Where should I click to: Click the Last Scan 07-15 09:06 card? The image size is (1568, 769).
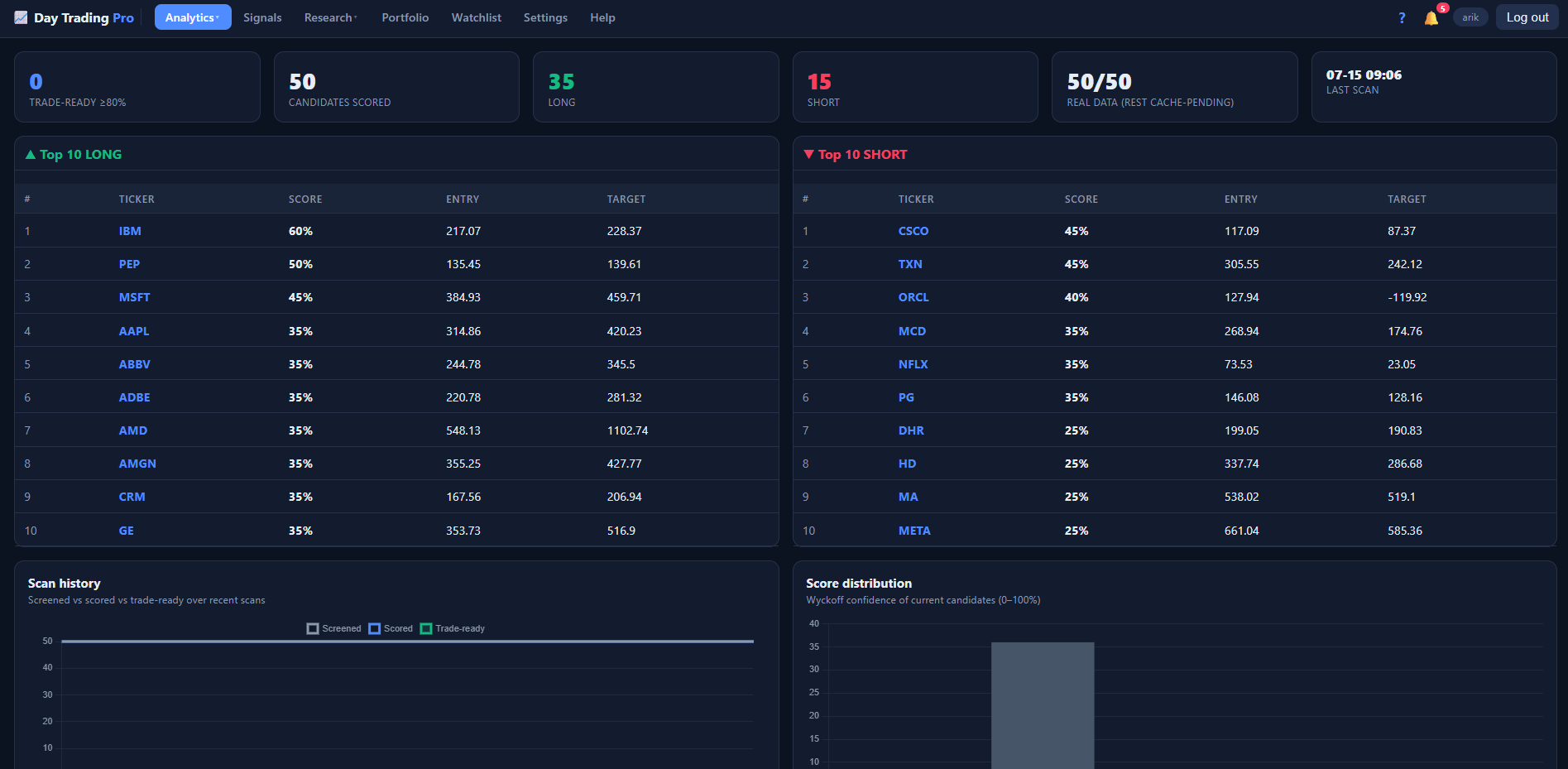pyautogui.click(x=1434, y=87)
